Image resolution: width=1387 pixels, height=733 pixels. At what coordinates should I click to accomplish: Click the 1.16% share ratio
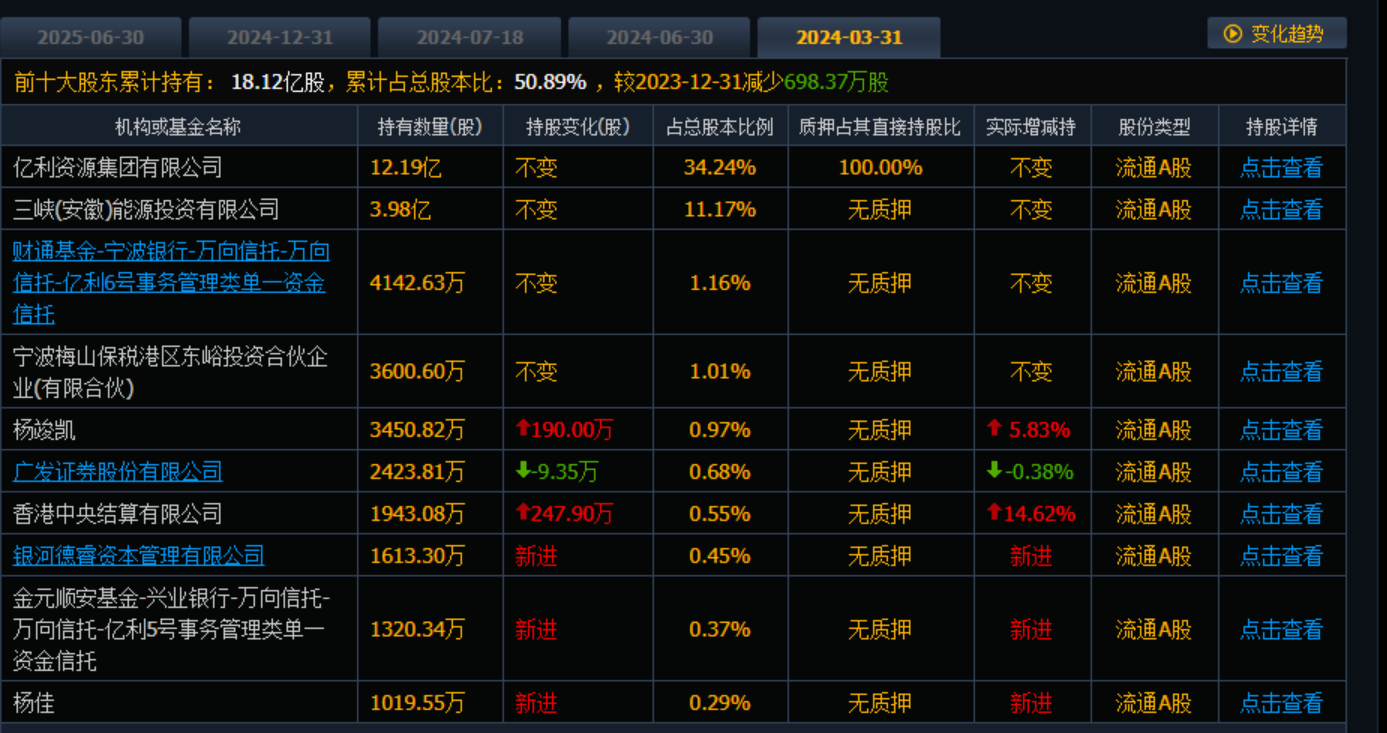point(720,283)
